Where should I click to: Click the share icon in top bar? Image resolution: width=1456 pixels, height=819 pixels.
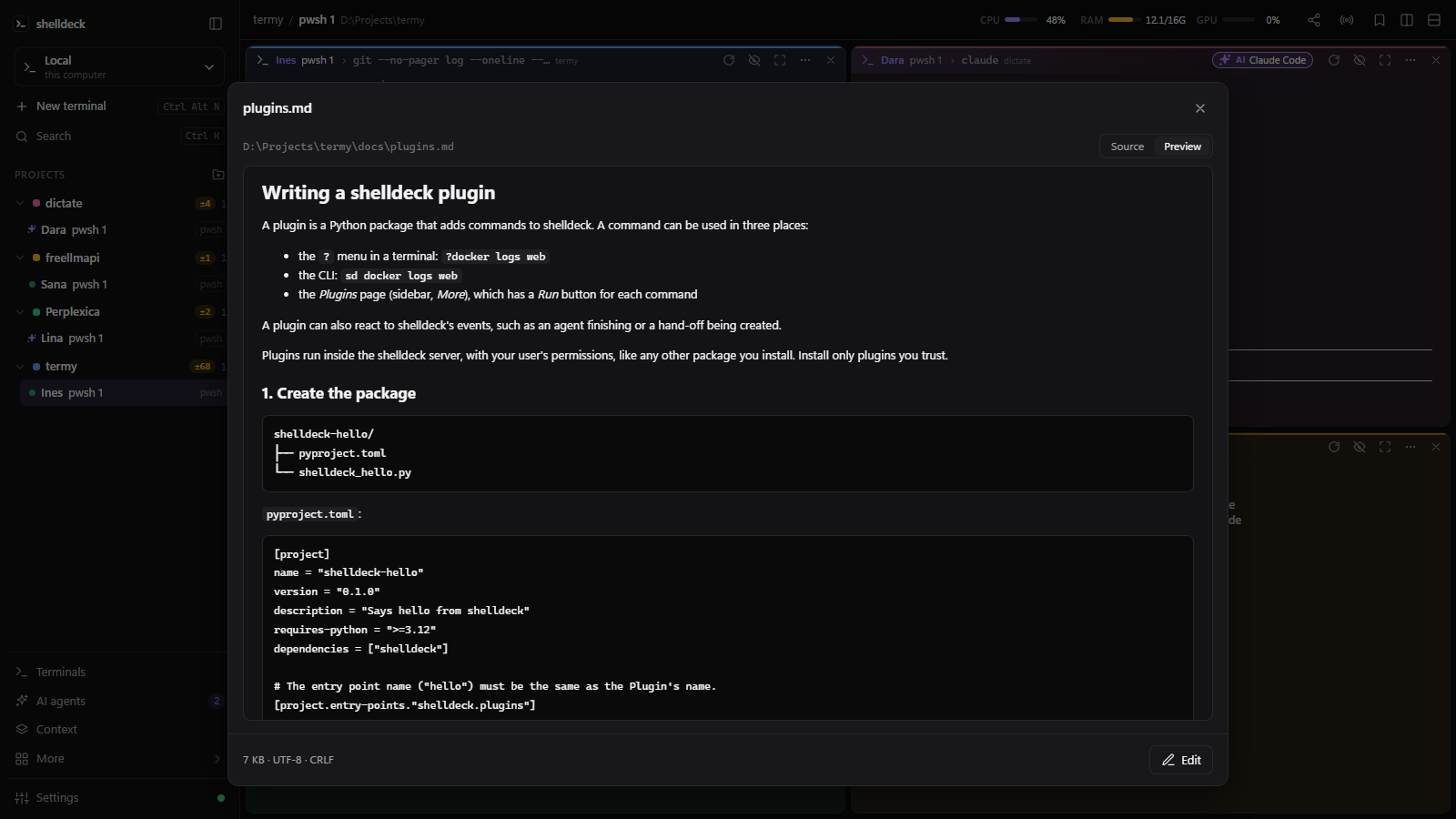1314,20
